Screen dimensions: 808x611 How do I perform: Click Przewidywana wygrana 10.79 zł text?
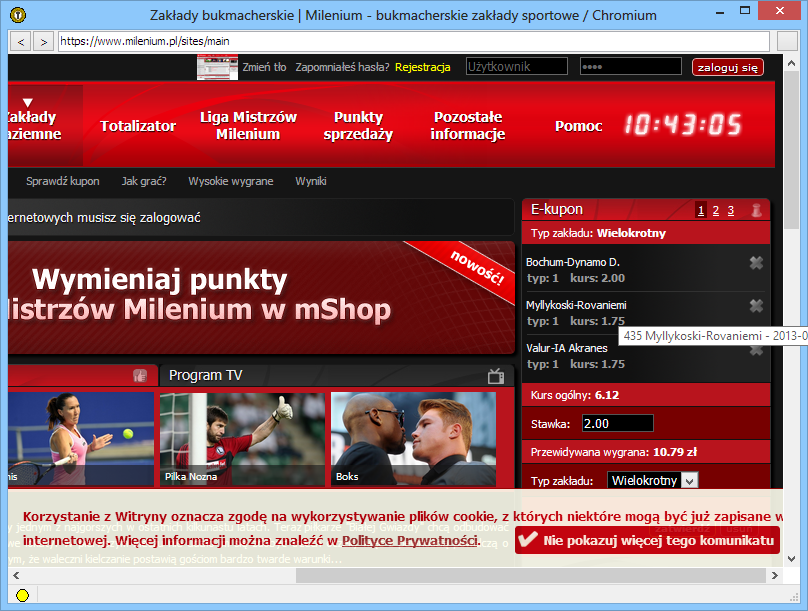[x=614, y=452]
